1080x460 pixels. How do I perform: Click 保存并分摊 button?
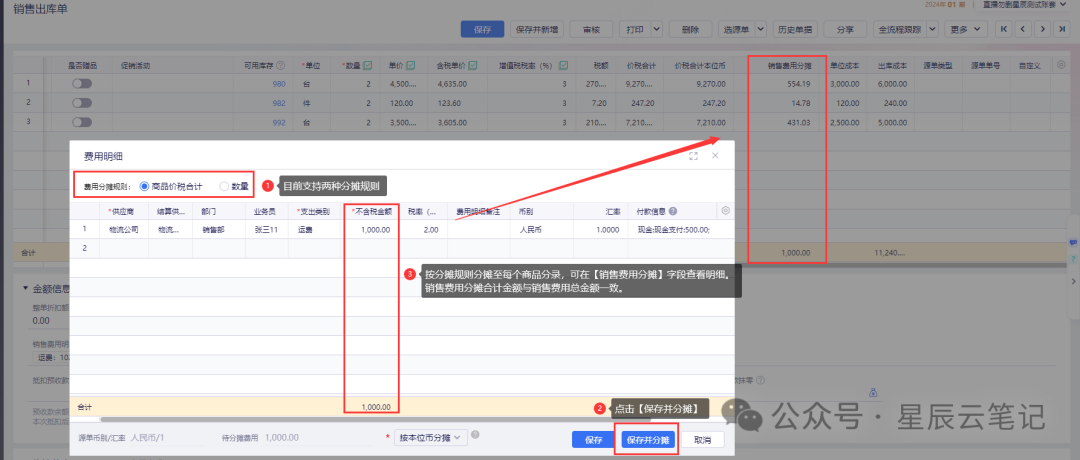coord(646,439)
